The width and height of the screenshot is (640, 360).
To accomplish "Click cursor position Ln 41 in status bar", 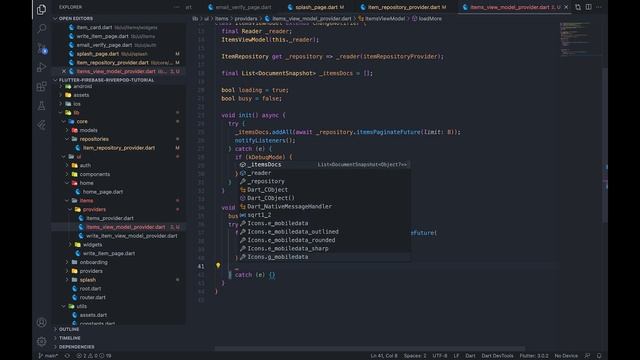I will [x=384, y=356].
